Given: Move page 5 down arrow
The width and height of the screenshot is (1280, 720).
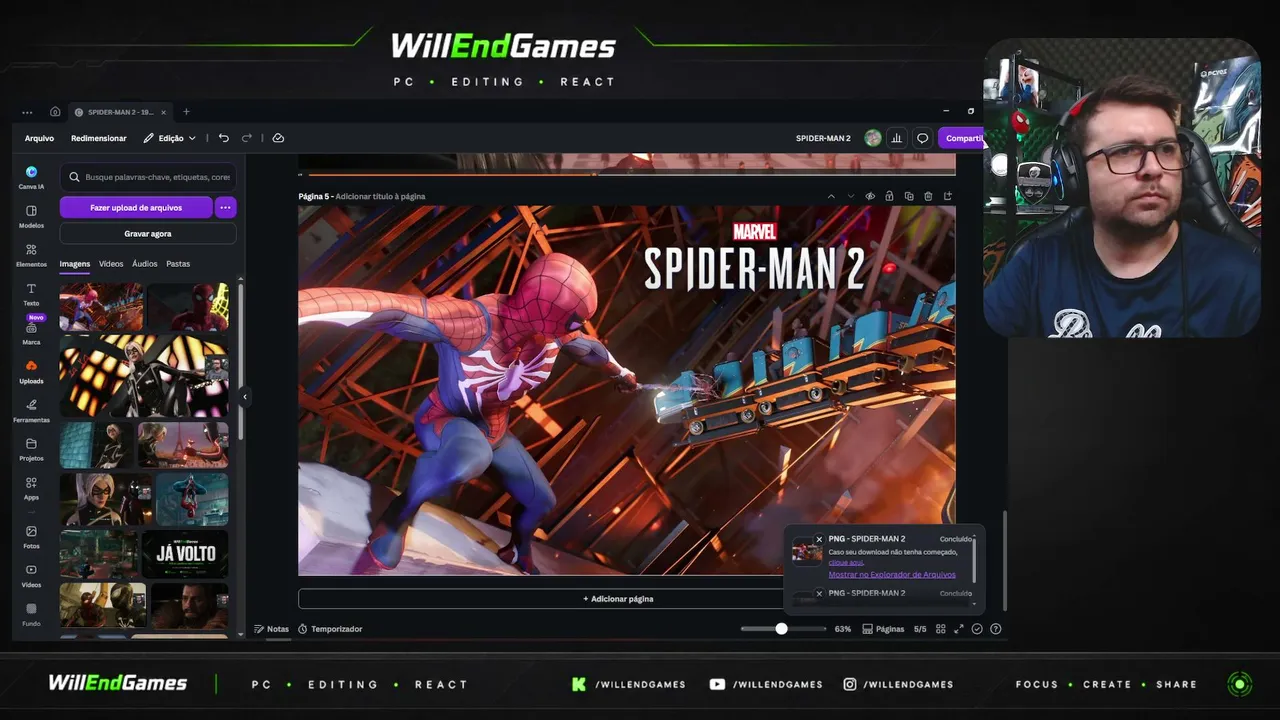Looking at the screenshot, I should point(851,196).
